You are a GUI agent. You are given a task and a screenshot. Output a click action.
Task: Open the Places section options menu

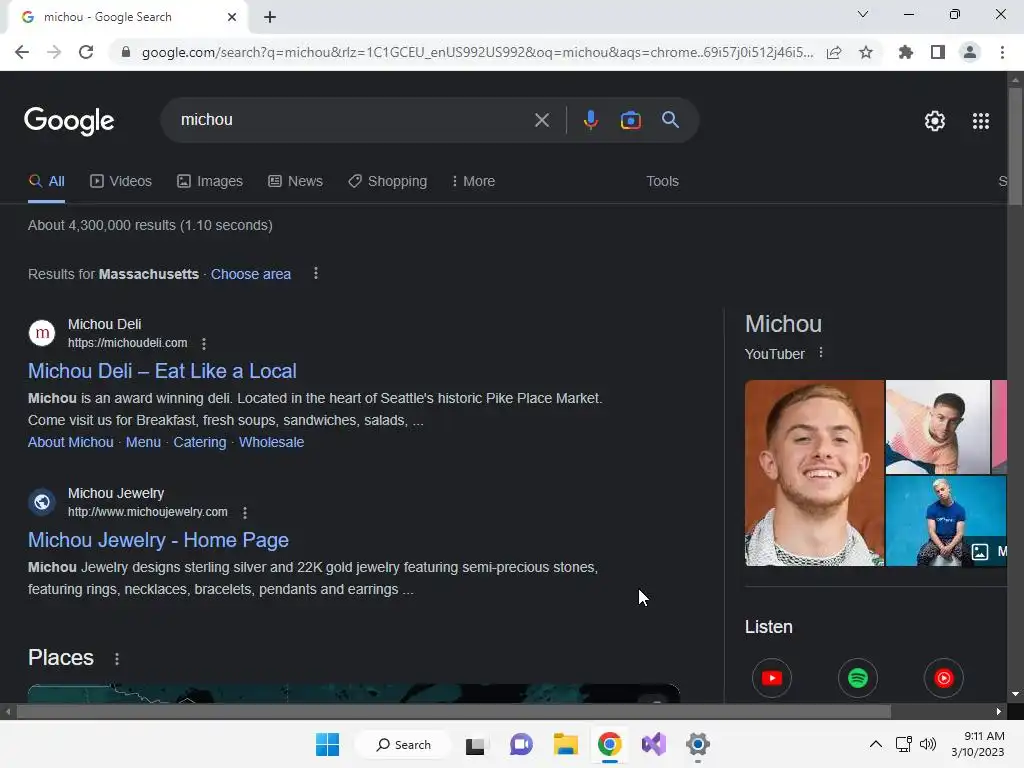pos(117,659)
